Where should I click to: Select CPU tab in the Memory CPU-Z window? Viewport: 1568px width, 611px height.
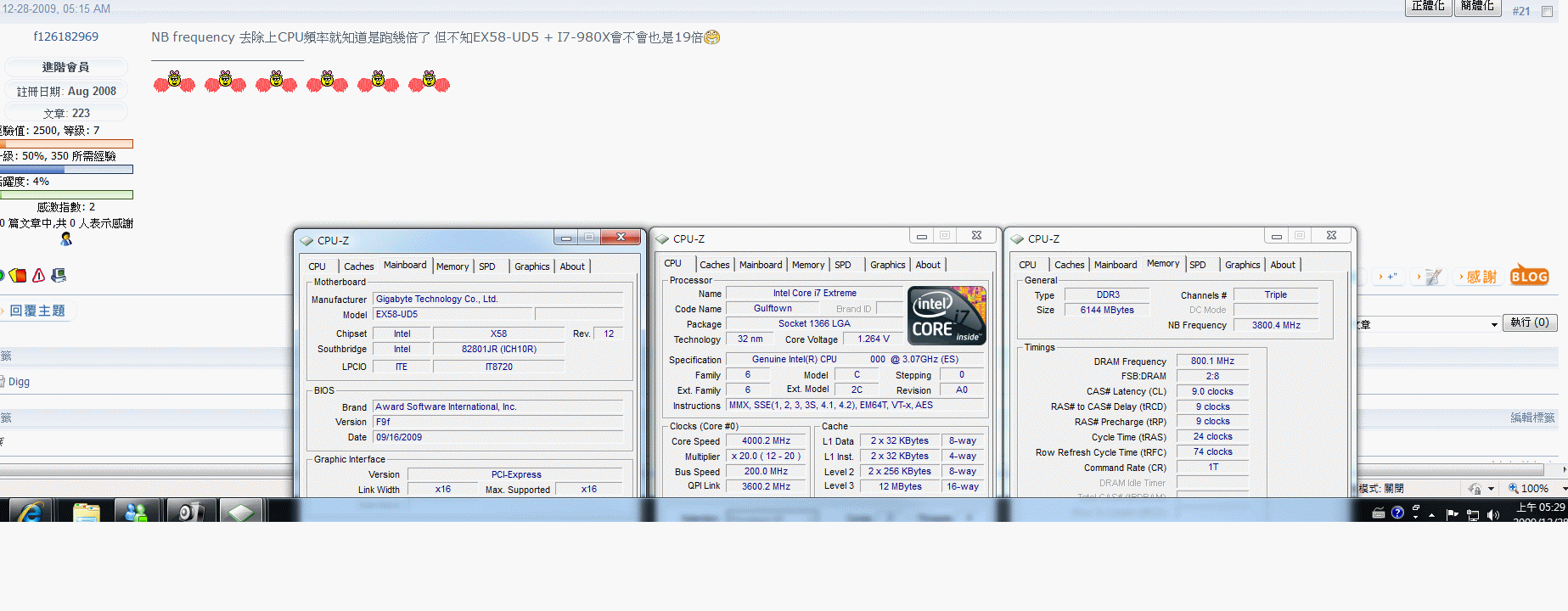pyautogui.click(x=1028, y=265)
